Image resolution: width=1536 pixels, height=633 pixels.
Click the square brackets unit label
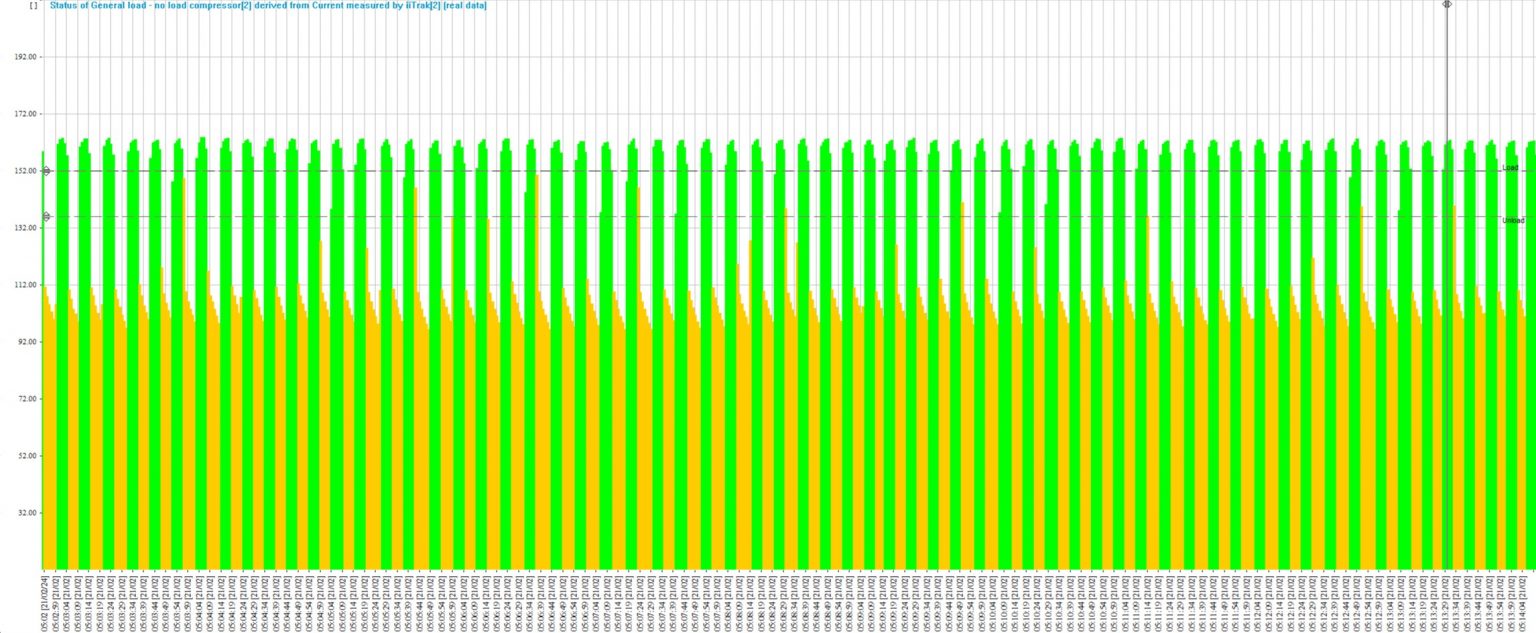coord(34,6)
